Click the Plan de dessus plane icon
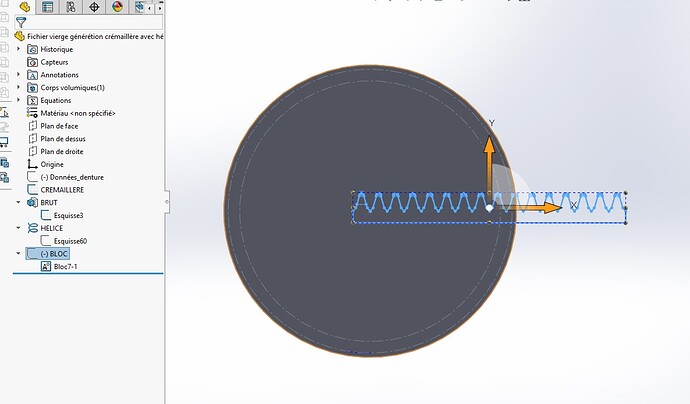The image size is (690, 404). (x=33, y=139)
